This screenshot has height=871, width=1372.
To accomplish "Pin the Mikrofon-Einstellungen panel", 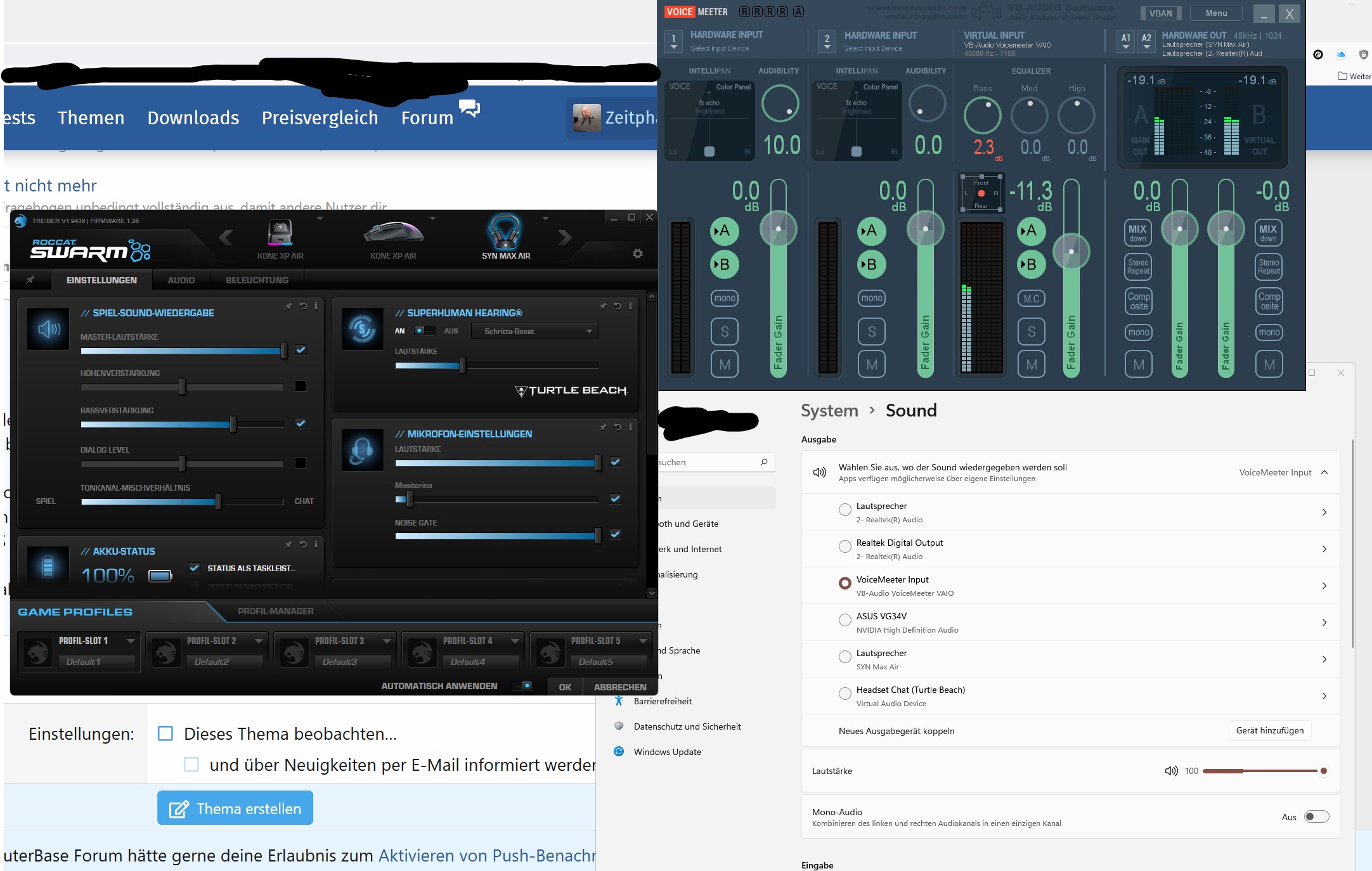I will pyautogui.click(x=603, y=427).
